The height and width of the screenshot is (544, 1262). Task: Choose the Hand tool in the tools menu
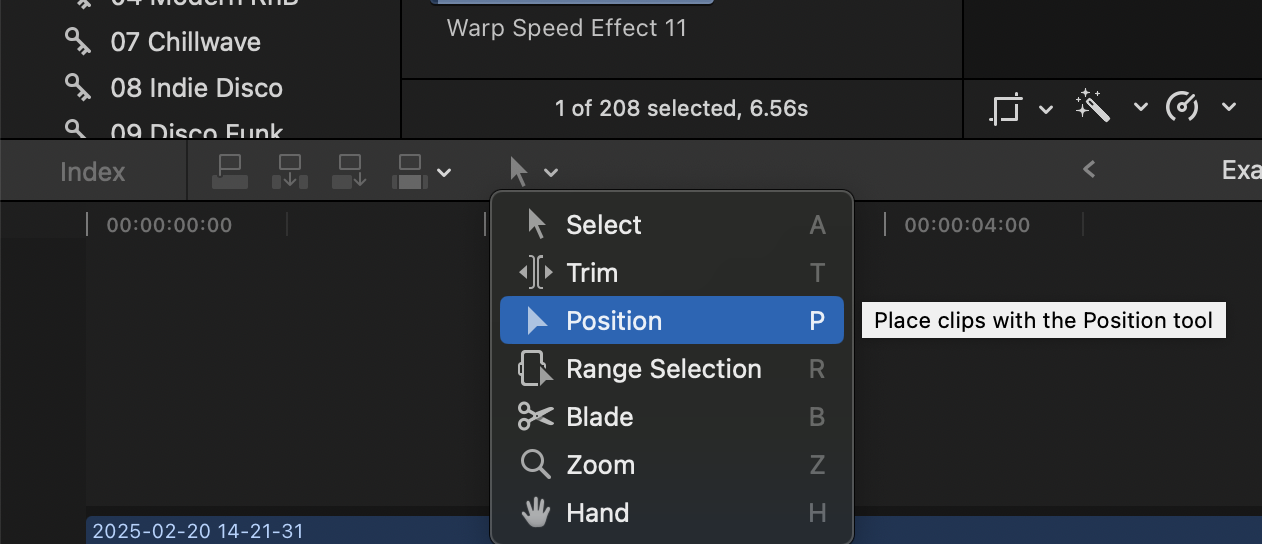pyautogui.click(x=597, y=513)
